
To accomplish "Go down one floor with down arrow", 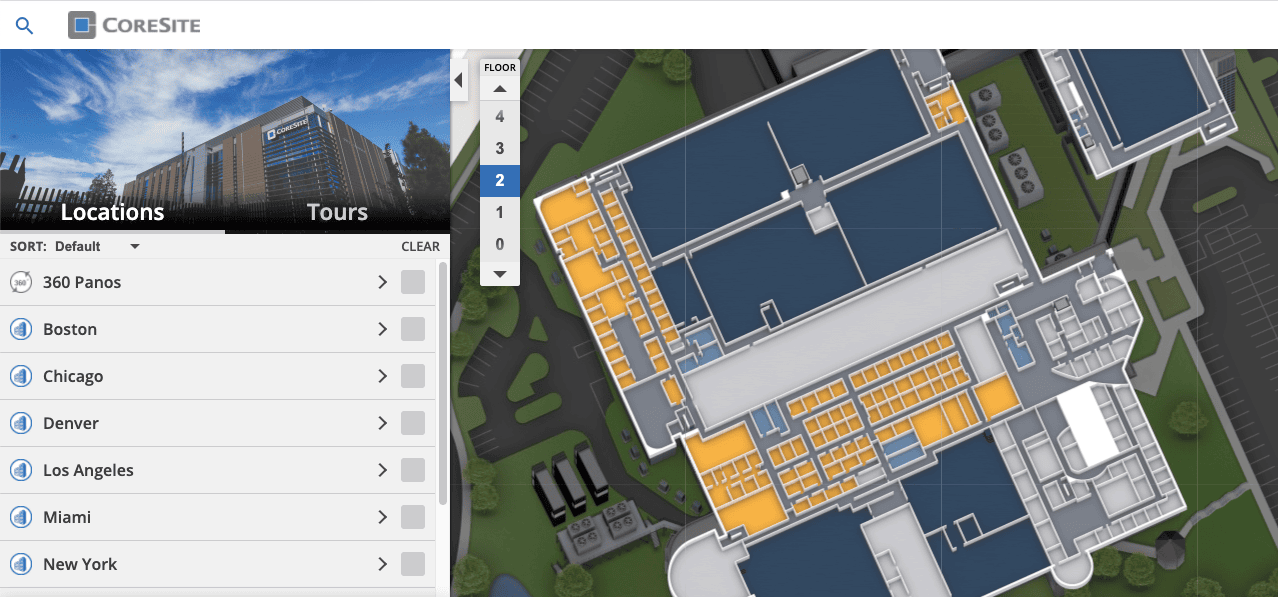I will pyautogui.click(x=500, y=273).
